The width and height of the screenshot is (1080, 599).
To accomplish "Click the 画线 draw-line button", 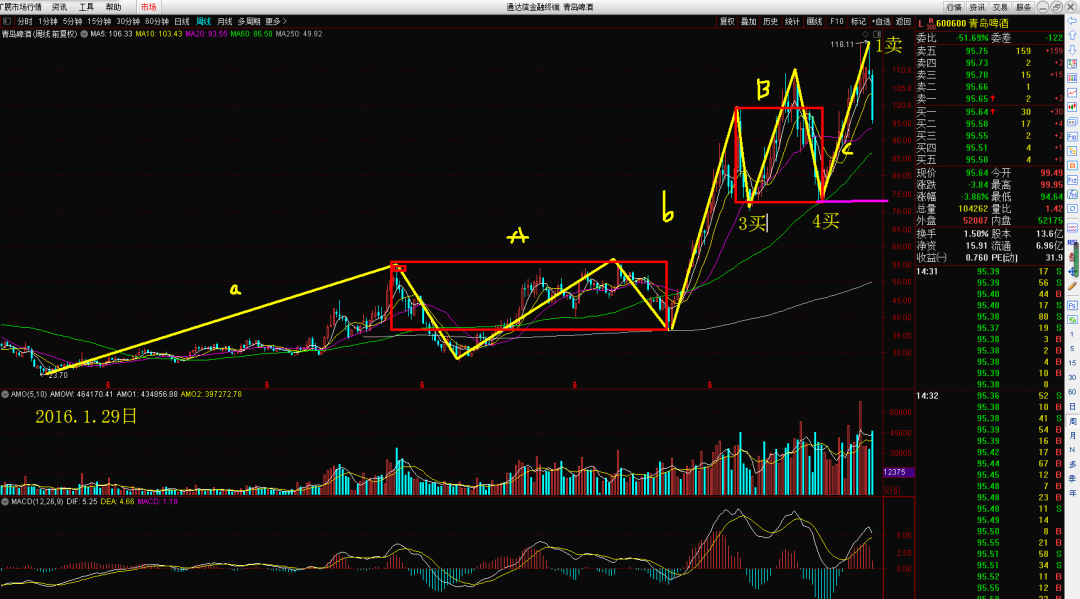I will pyautogui.click(x=815, y=22).
